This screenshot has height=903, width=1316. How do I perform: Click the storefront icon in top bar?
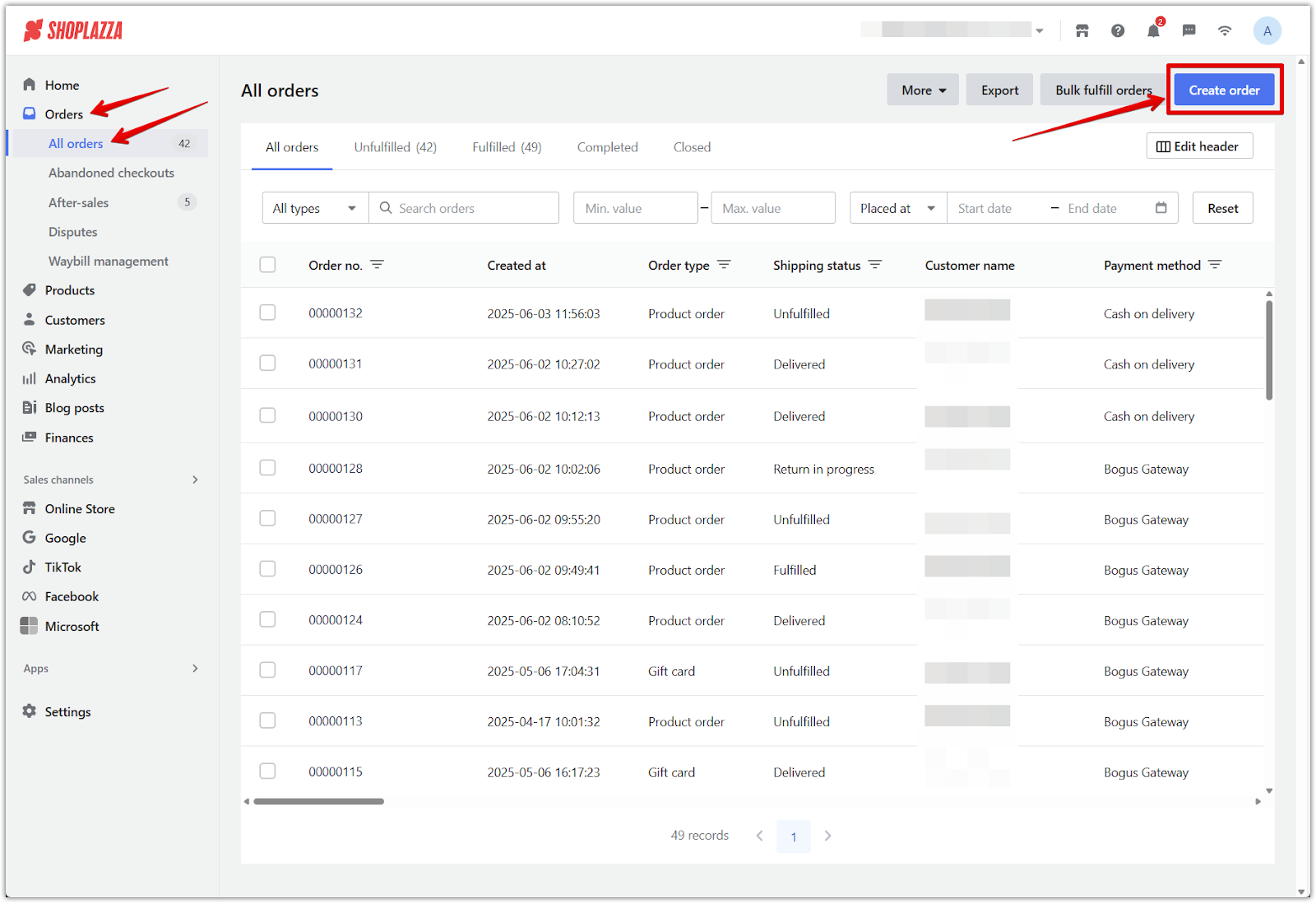click(1082, 31)
